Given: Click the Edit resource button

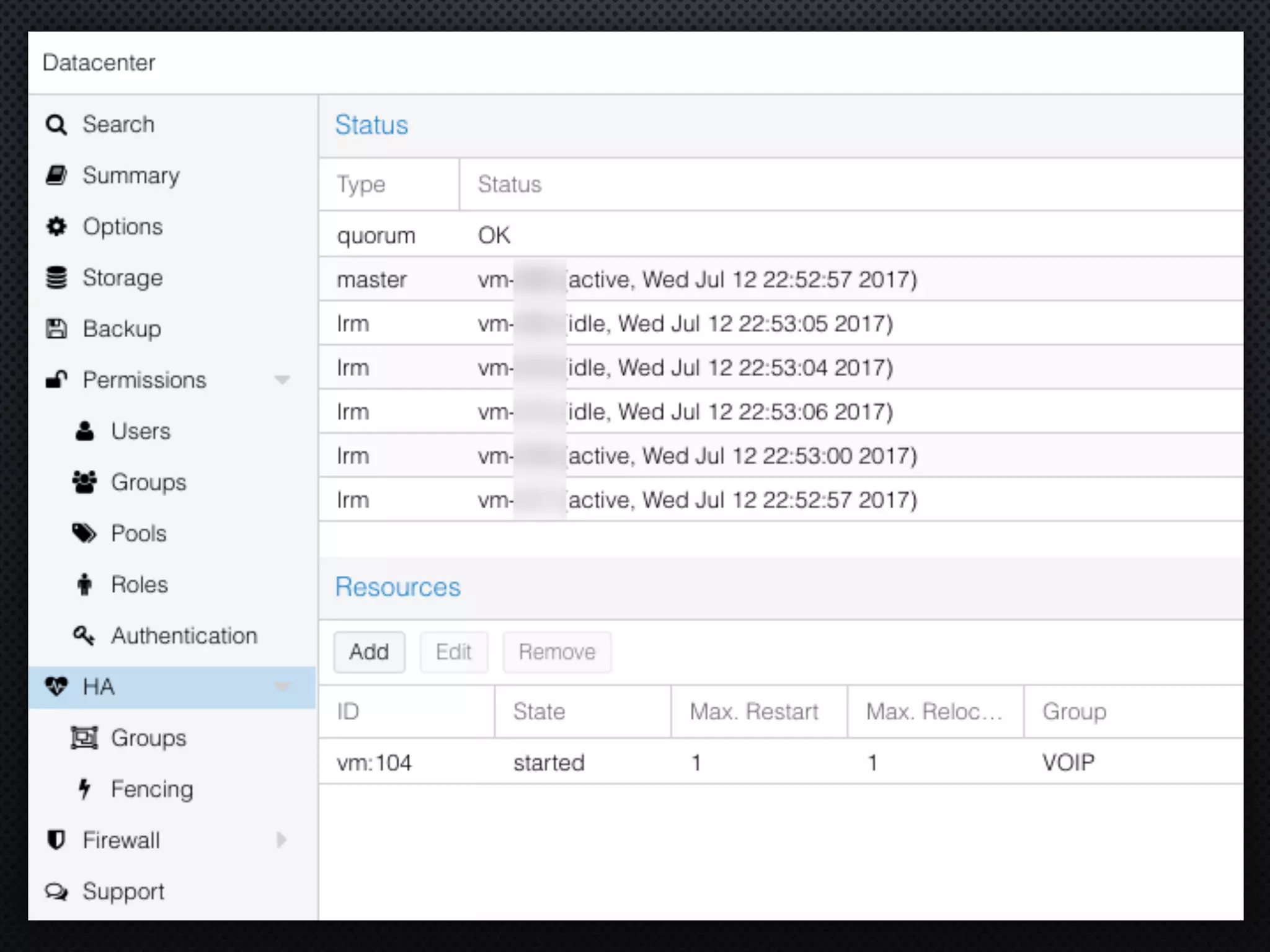Looking at the screenshot, I should point(453,652).
